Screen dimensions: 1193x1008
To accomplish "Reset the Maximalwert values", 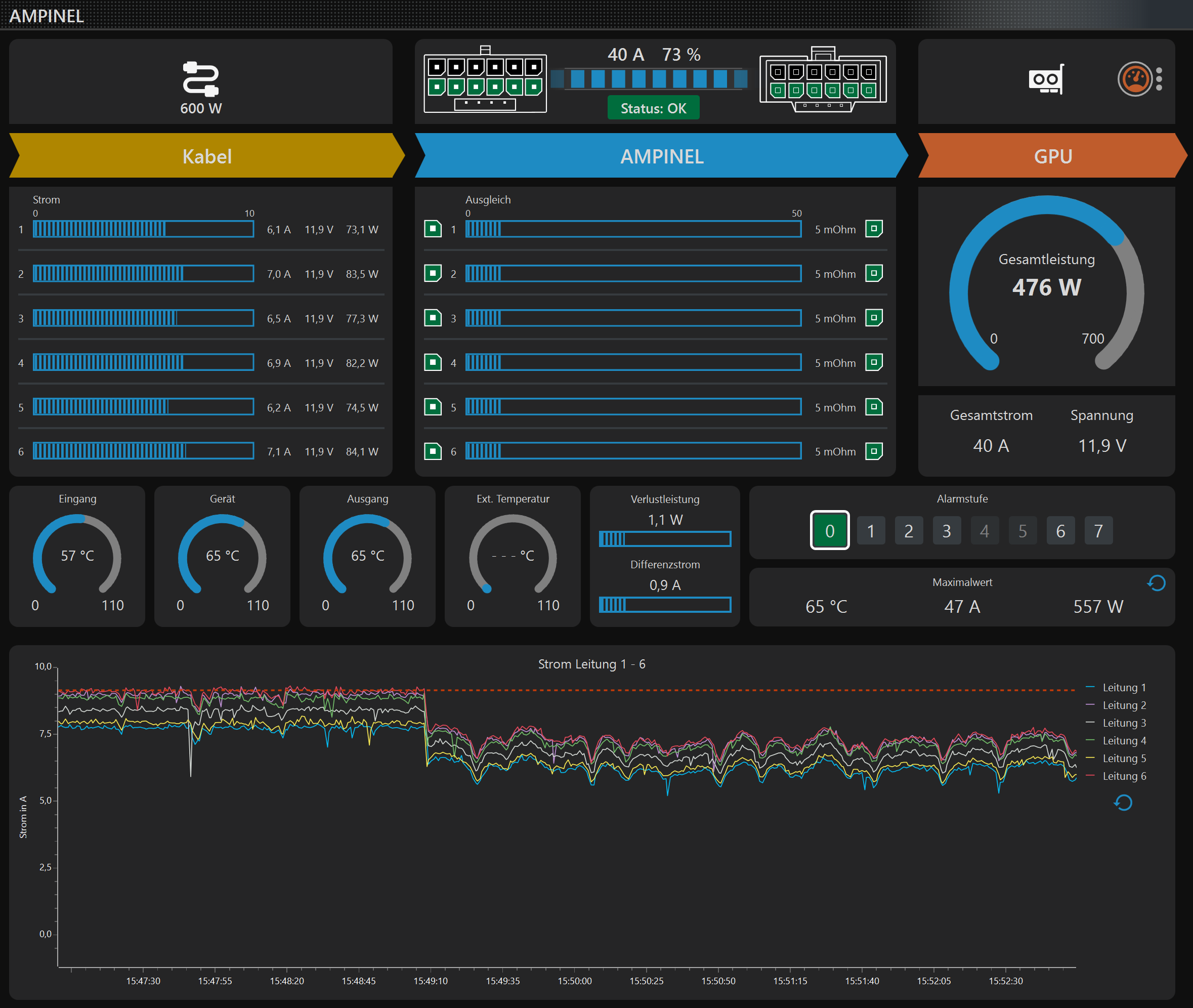I will (1156, 583).
